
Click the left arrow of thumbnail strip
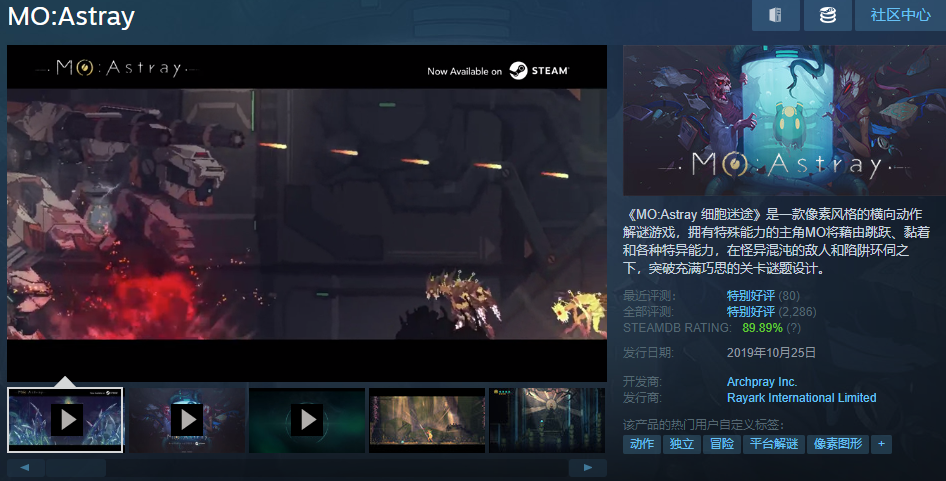pyautogui.click(x=25, y=467)
